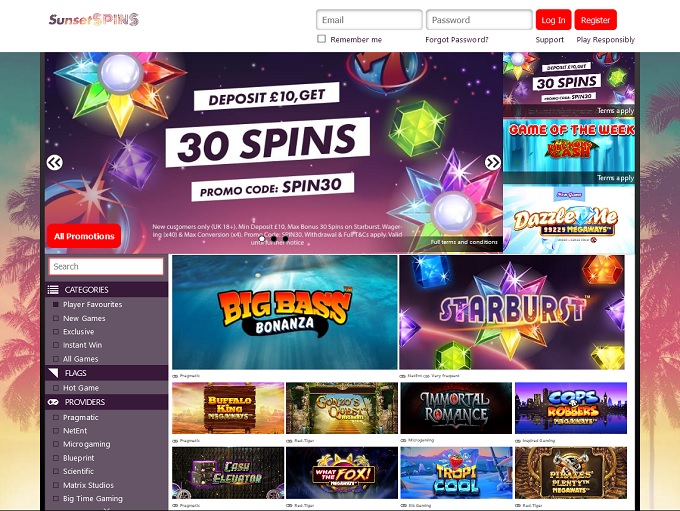This screenshot has width=680, height=511.
Task: Click the Sunset Spins logo
Action: 94,20
